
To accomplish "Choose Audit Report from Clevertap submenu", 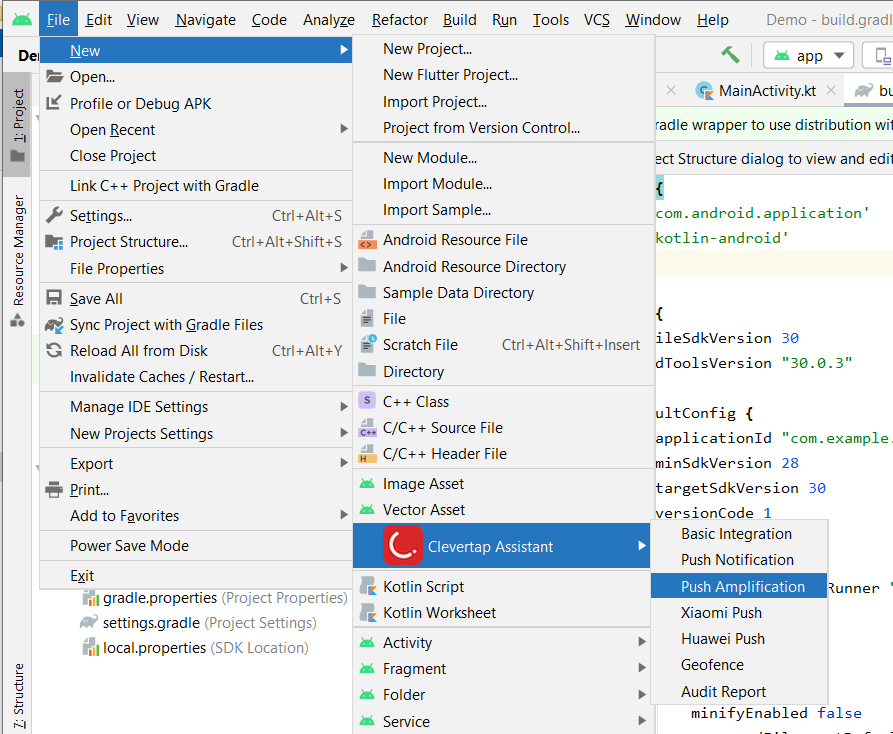I will click(739, 691).
